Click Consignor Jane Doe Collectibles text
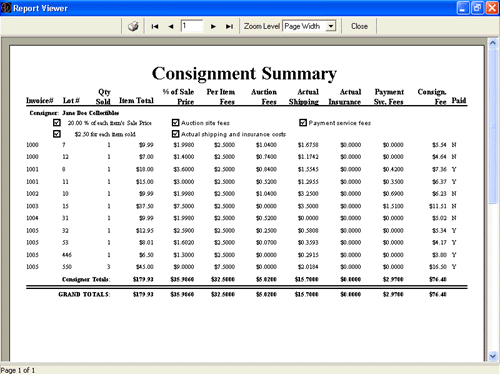This screenshot has height=374, width=500. point(74,113)
